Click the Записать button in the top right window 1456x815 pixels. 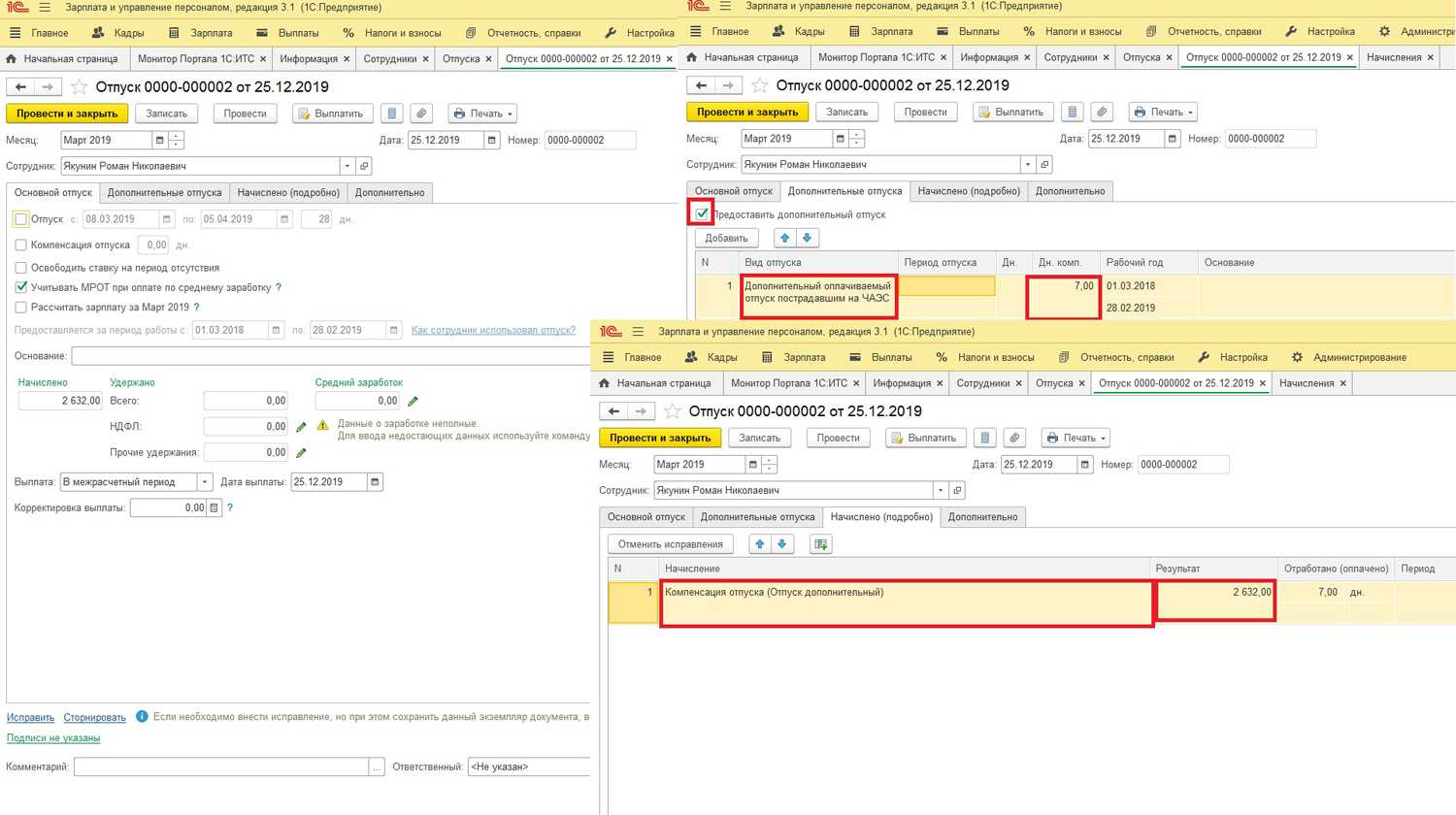pos(847,112)
